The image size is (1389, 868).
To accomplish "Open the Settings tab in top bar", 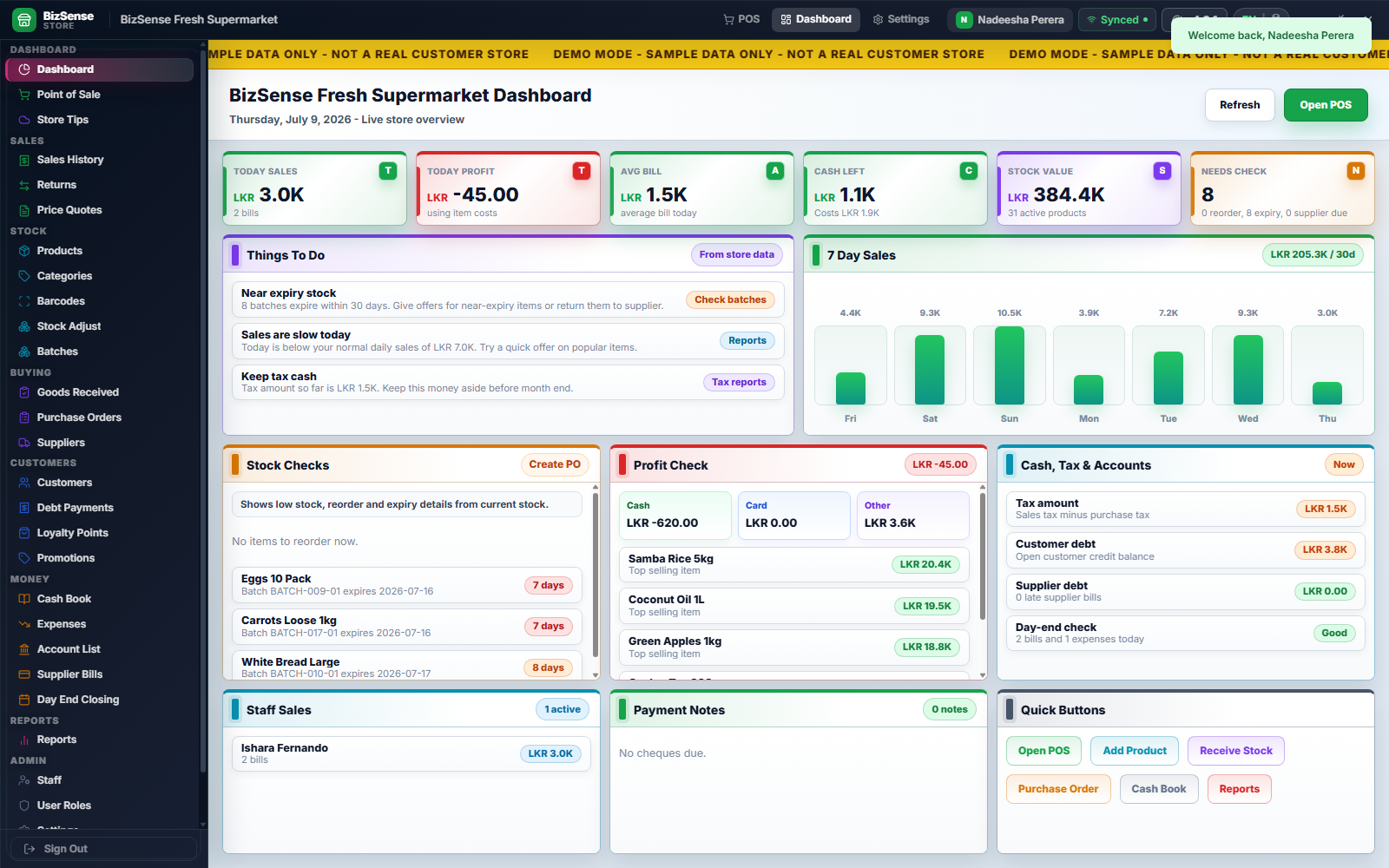I will tap(901, 19).
